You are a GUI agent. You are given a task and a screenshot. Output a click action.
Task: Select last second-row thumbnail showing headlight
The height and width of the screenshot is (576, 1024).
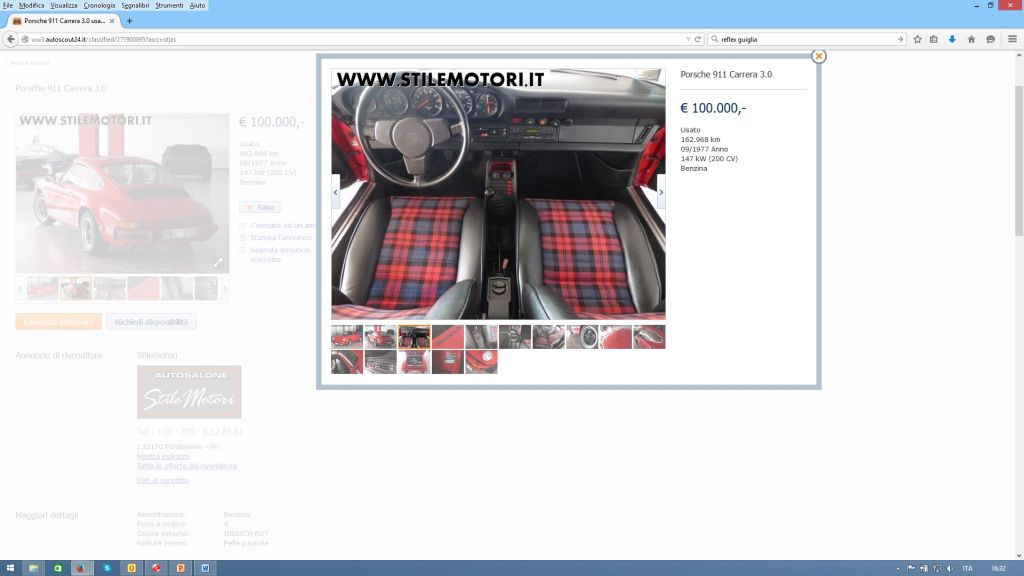click(481, 362)
